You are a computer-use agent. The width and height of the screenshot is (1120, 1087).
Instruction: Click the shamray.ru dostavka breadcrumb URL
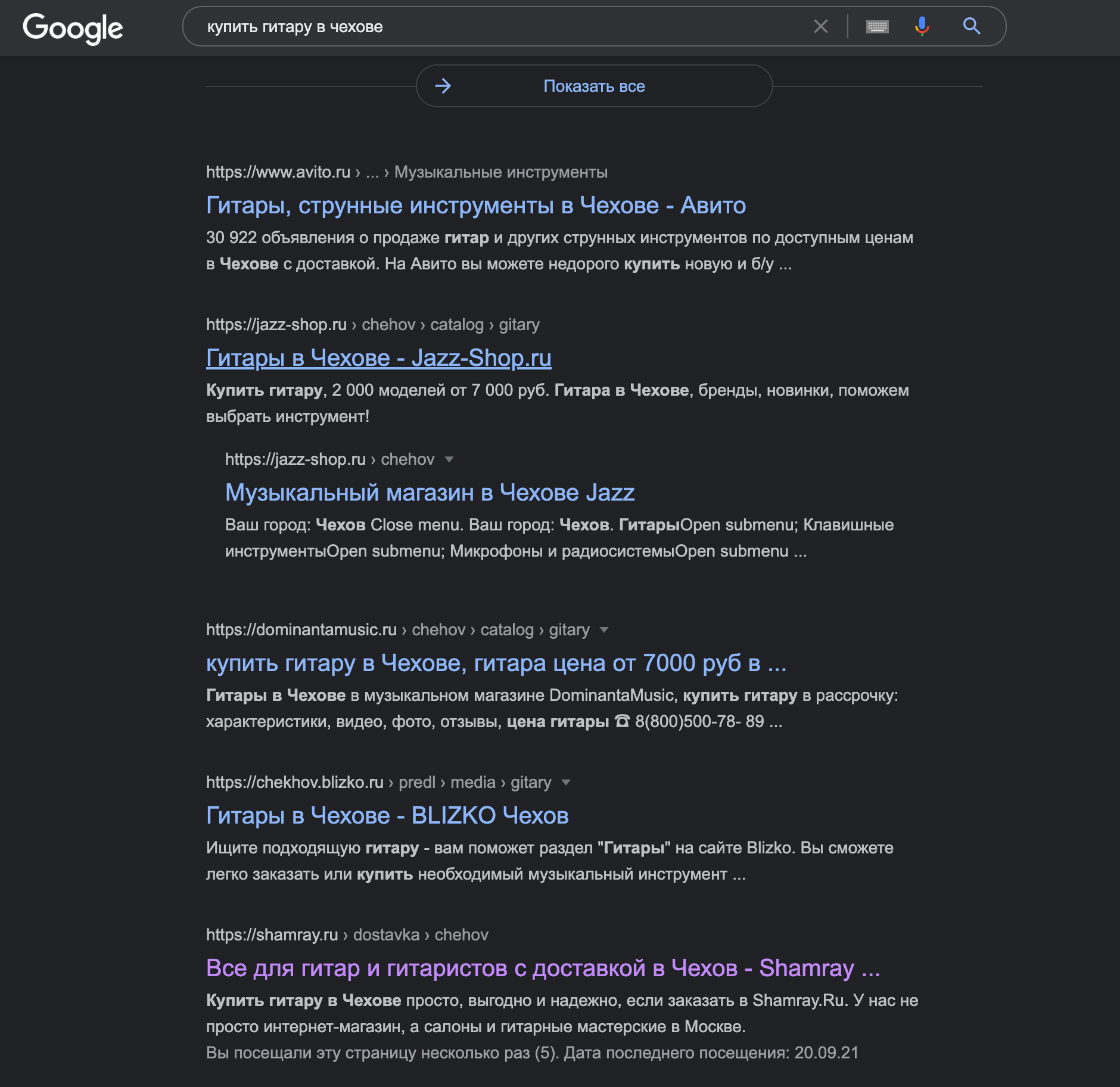click(347, 935)
